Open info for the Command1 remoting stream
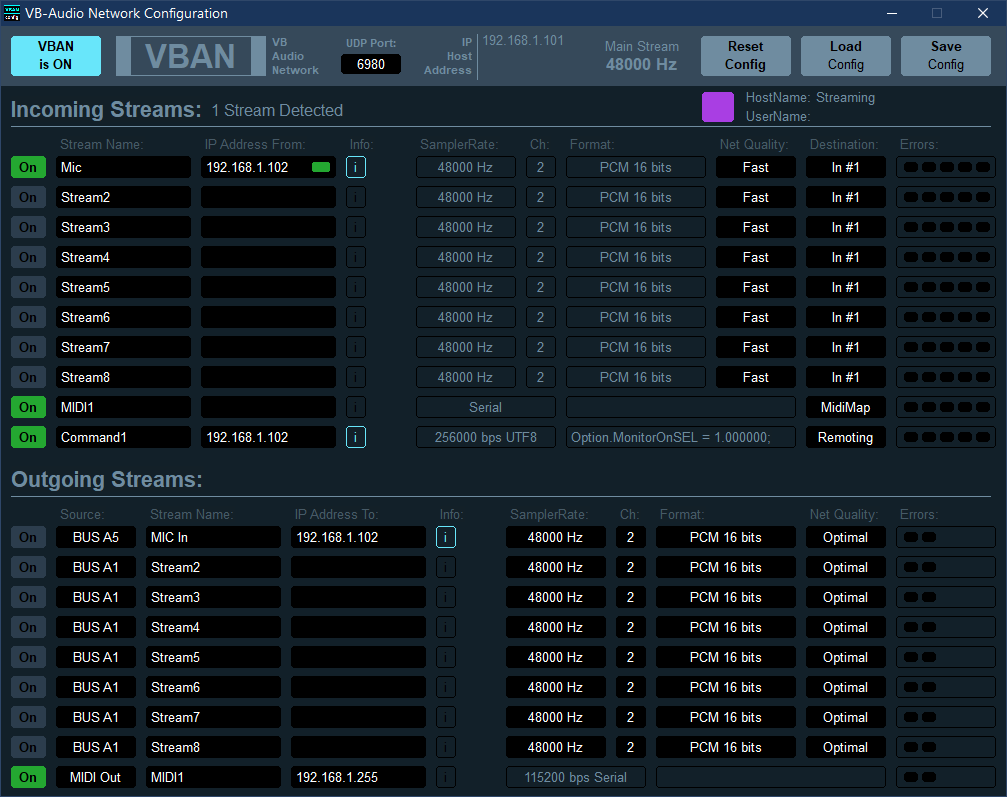Viewport: 1007px width, 797px height. (355, 437)
